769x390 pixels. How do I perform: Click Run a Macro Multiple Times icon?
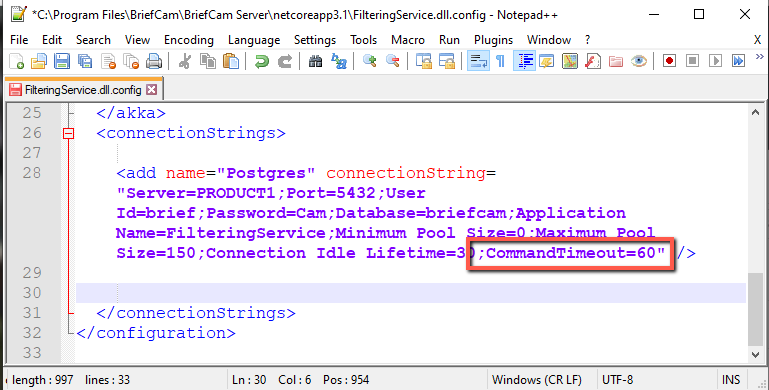click(739, 61)
